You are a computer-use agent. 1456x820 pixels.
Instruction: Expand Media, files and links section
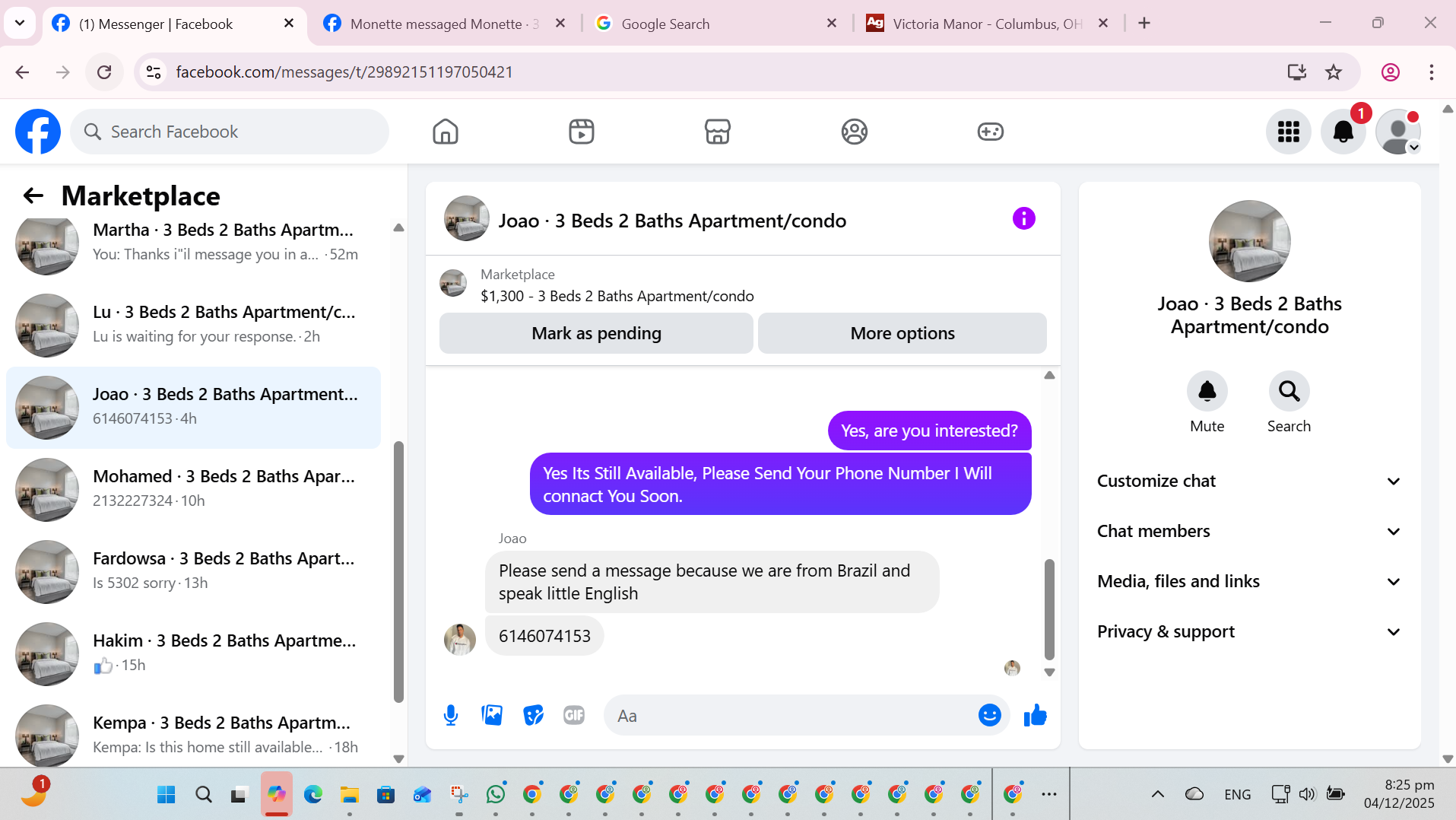click(1249, 582)
